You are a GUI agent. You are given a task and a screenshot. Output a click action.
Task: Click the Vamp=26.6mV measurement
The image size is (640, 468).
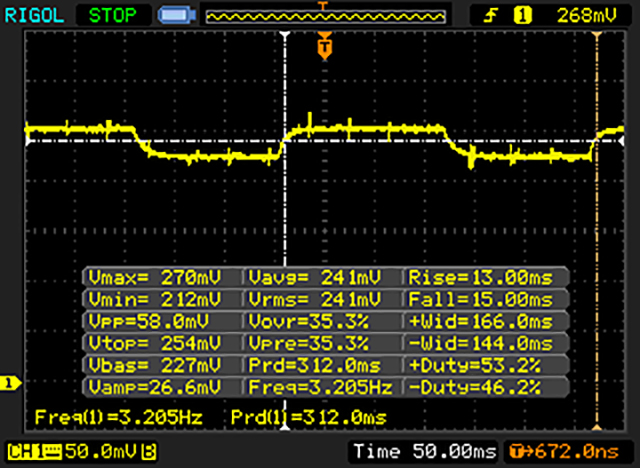click(155, 387)
